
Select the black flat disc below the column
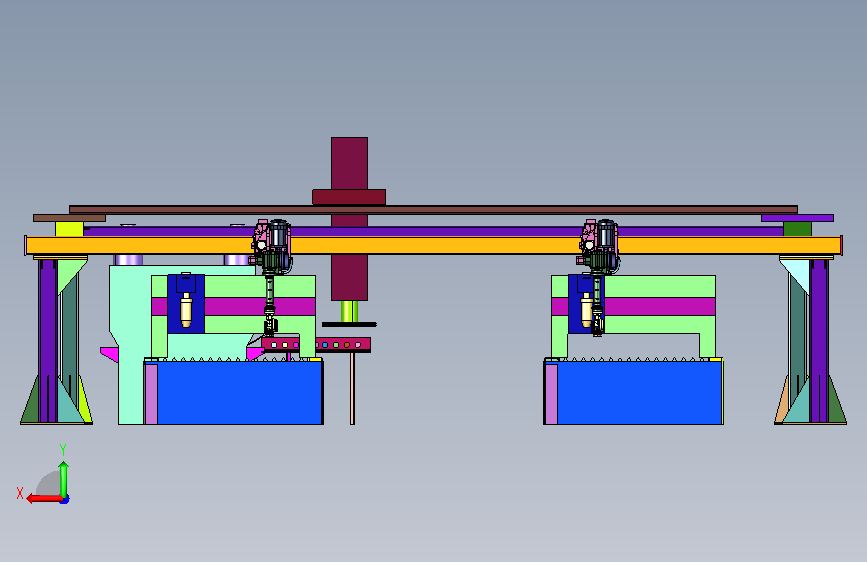pos(349,324)
